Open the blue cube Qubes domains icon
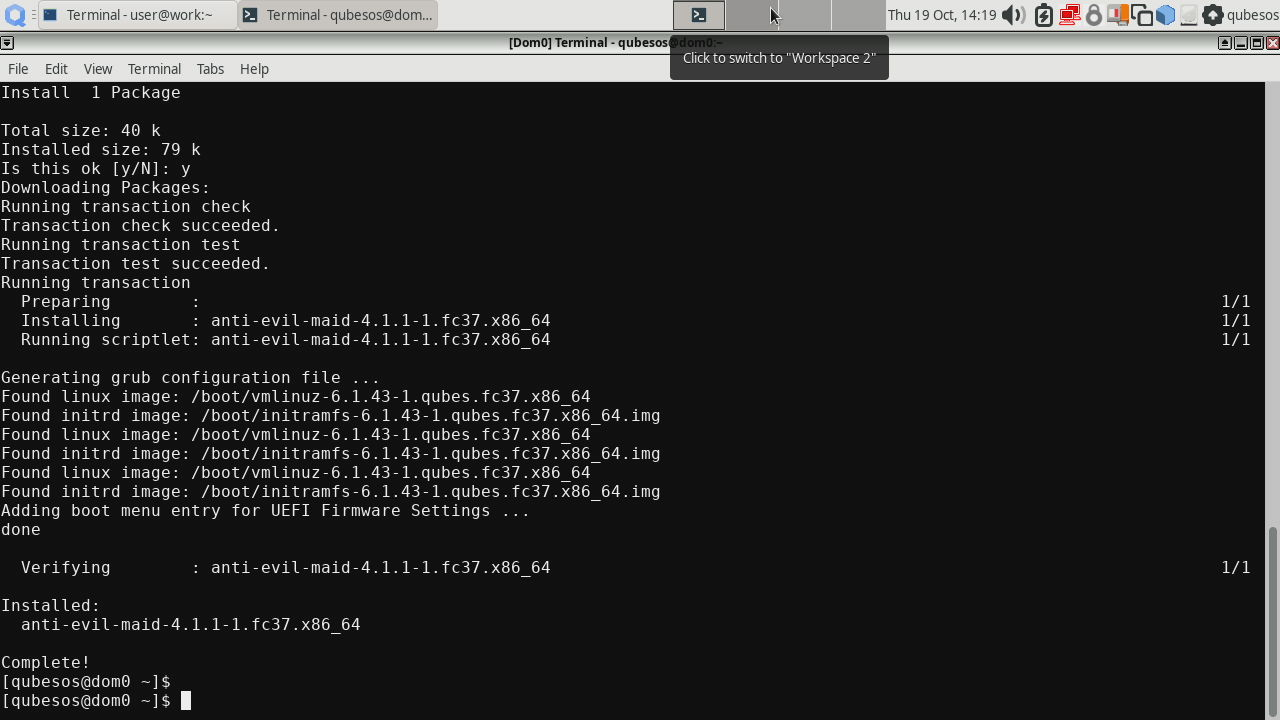1280x720 pixels. (1166, 15)
